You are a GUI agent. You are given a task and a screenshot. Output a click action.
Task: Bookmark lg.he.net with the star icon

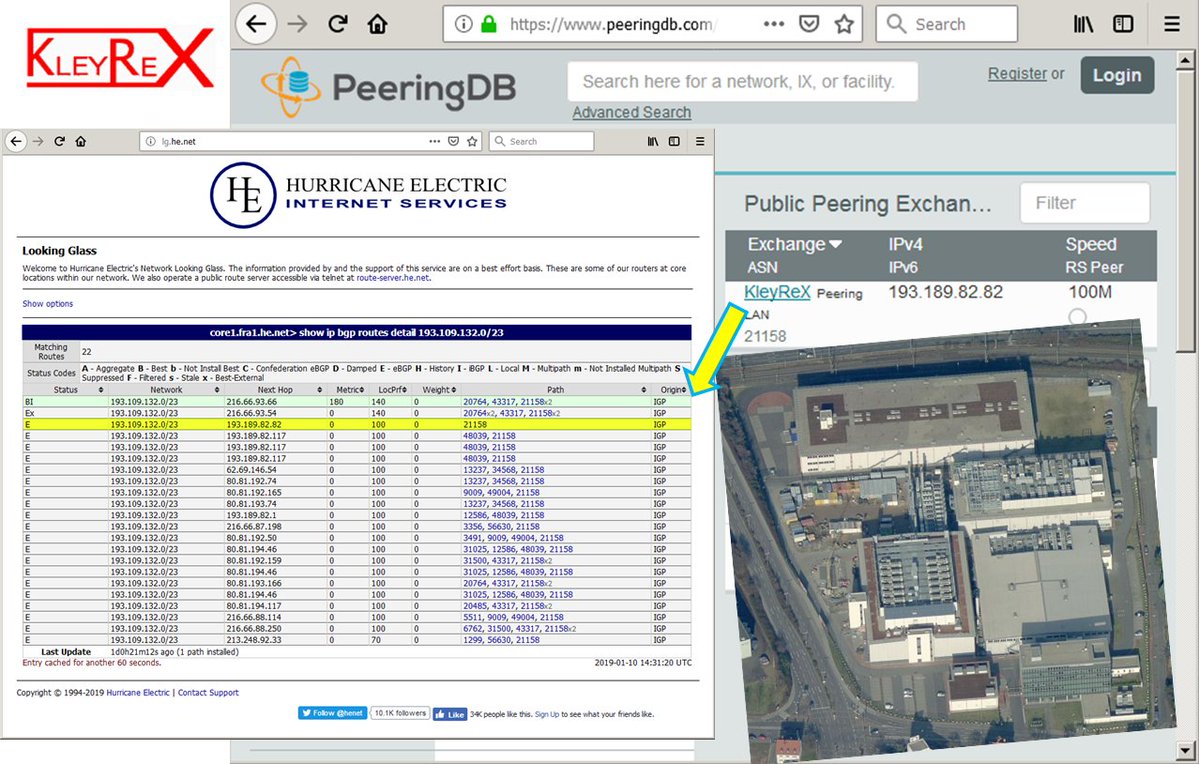[x=472, y=141]
